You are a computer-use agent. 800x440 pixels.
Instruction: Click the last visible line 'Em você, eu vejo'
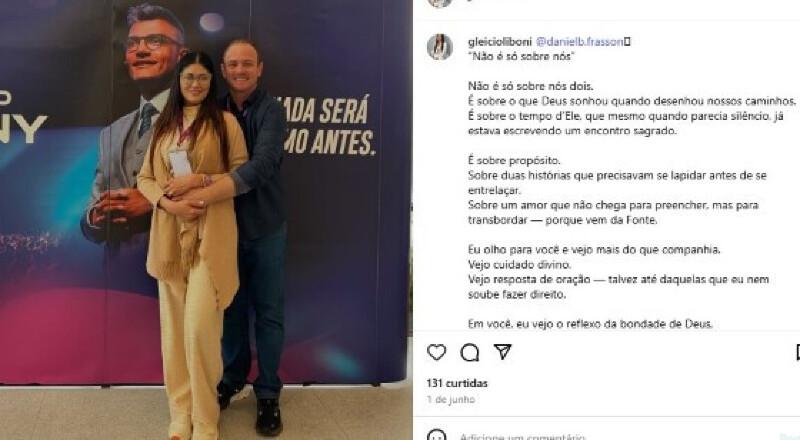click(590, 324)
